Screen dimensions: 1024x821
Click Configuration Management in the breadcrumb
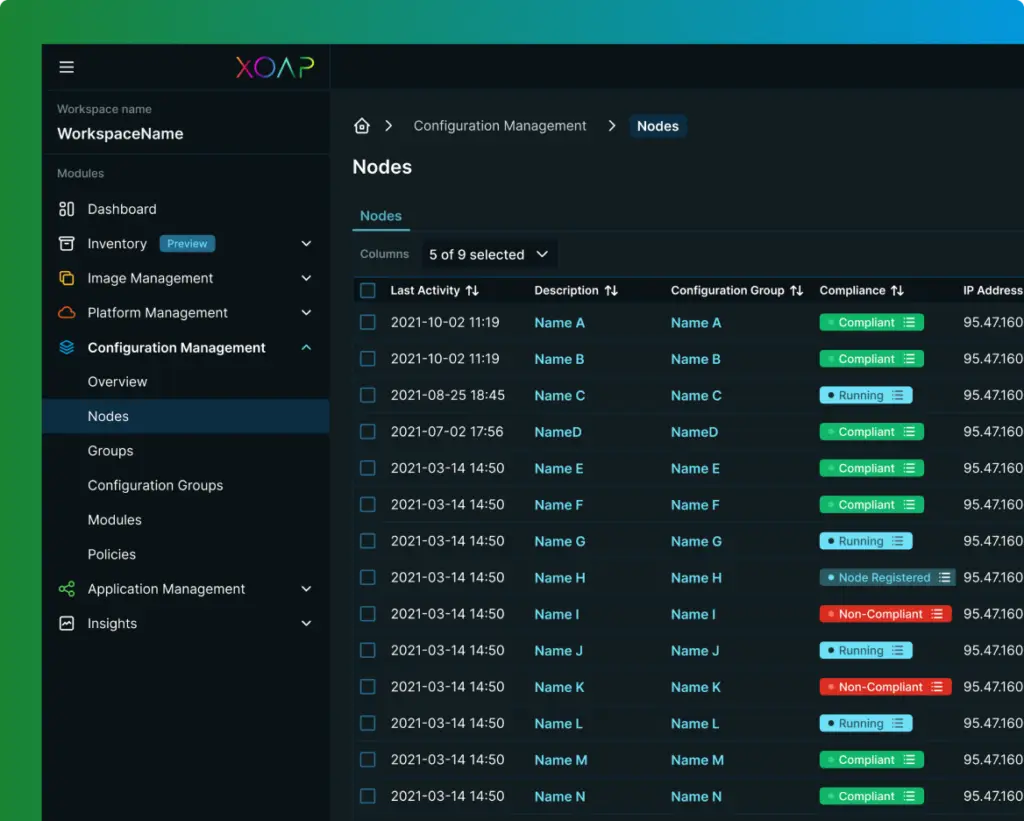(x=499, y=125)
